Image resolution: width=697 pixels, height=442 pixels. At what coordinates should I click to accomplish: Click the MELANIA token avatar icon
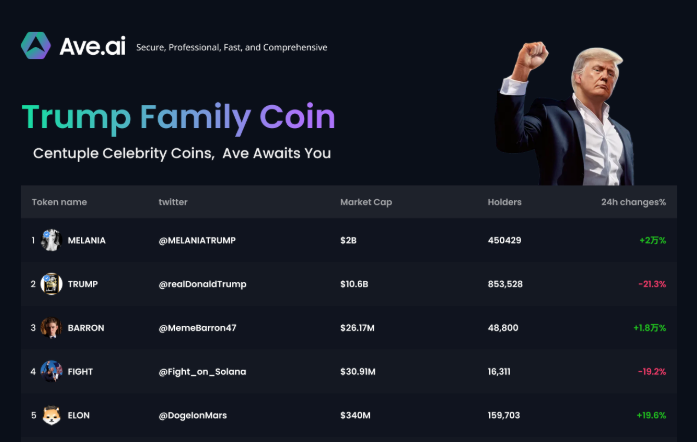(x=51, y=241)
